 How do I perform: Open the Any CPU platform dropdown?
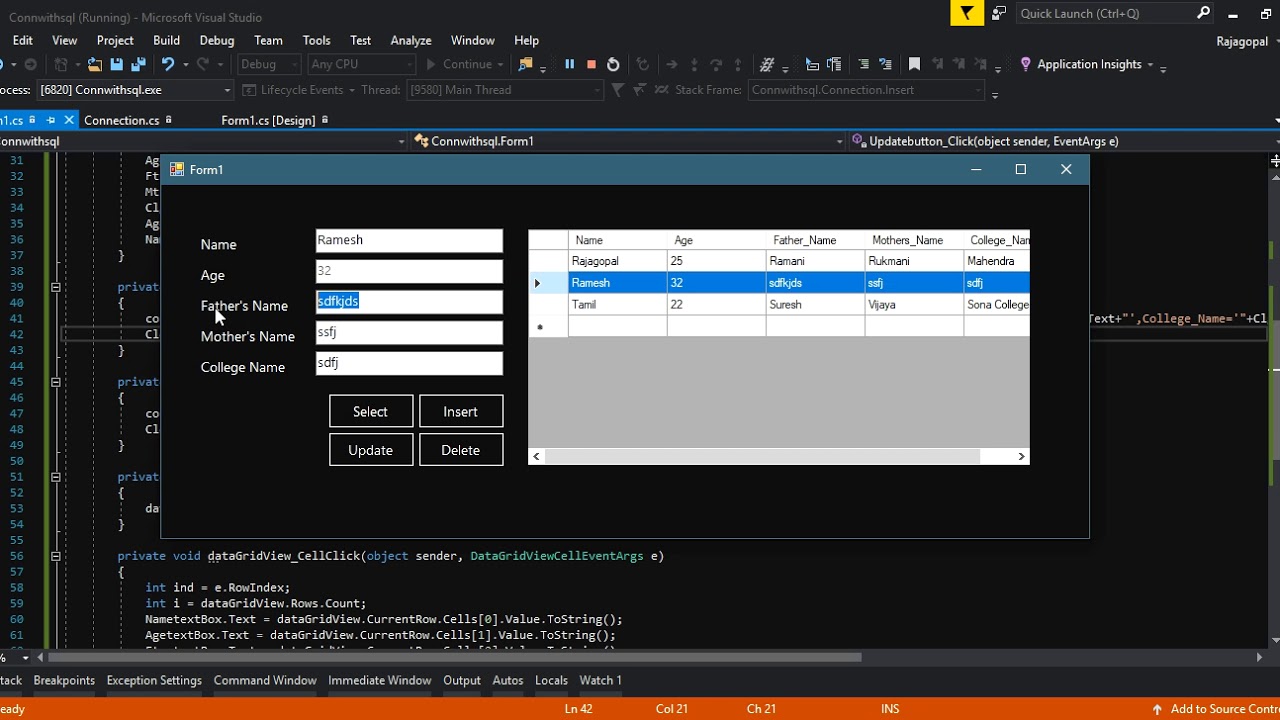(361, 64)
